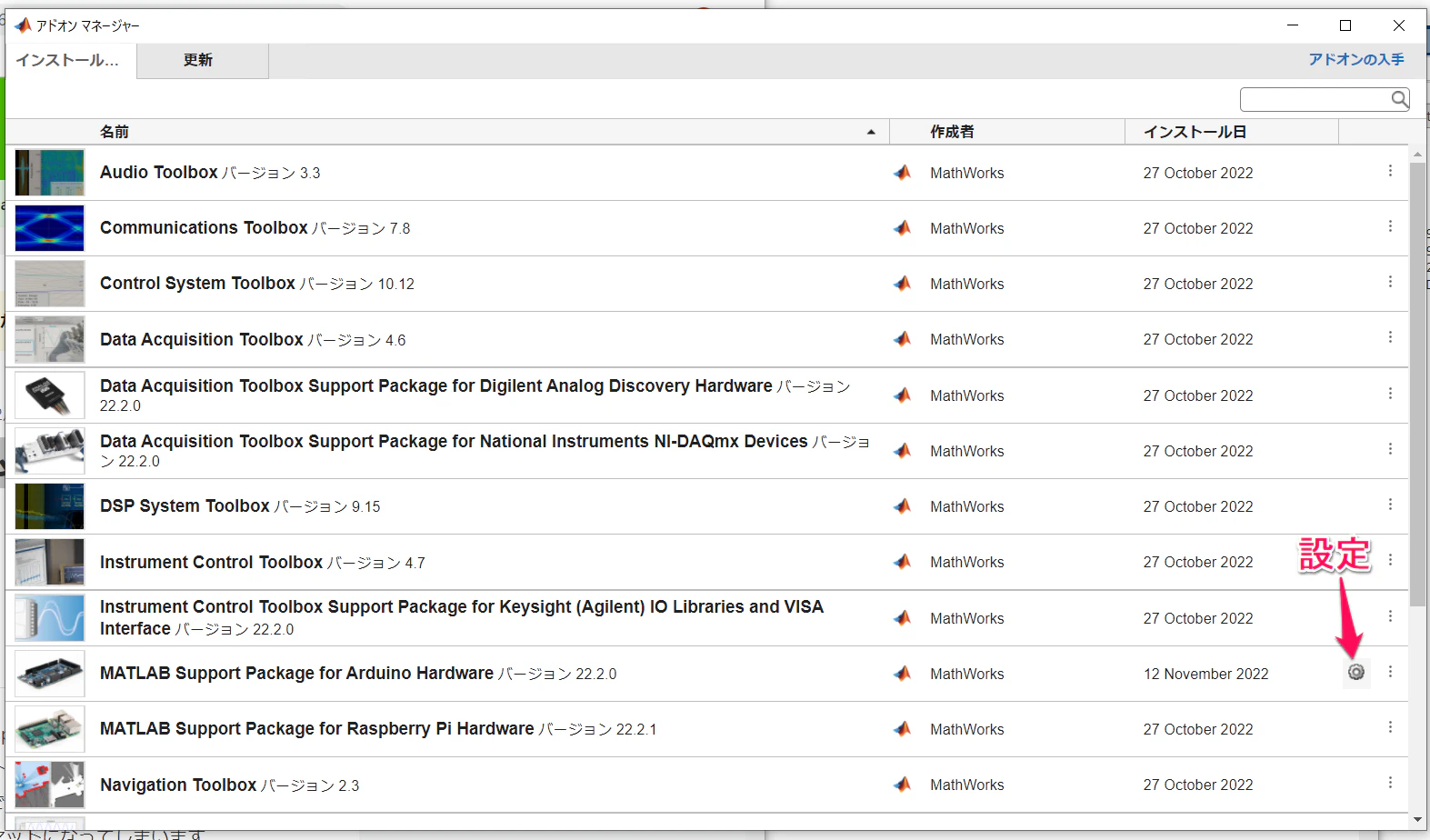Select MATLAB Support Package for Arduino Hardware text
Viewport: 1430px width, 840px height.
pos(296,673)
